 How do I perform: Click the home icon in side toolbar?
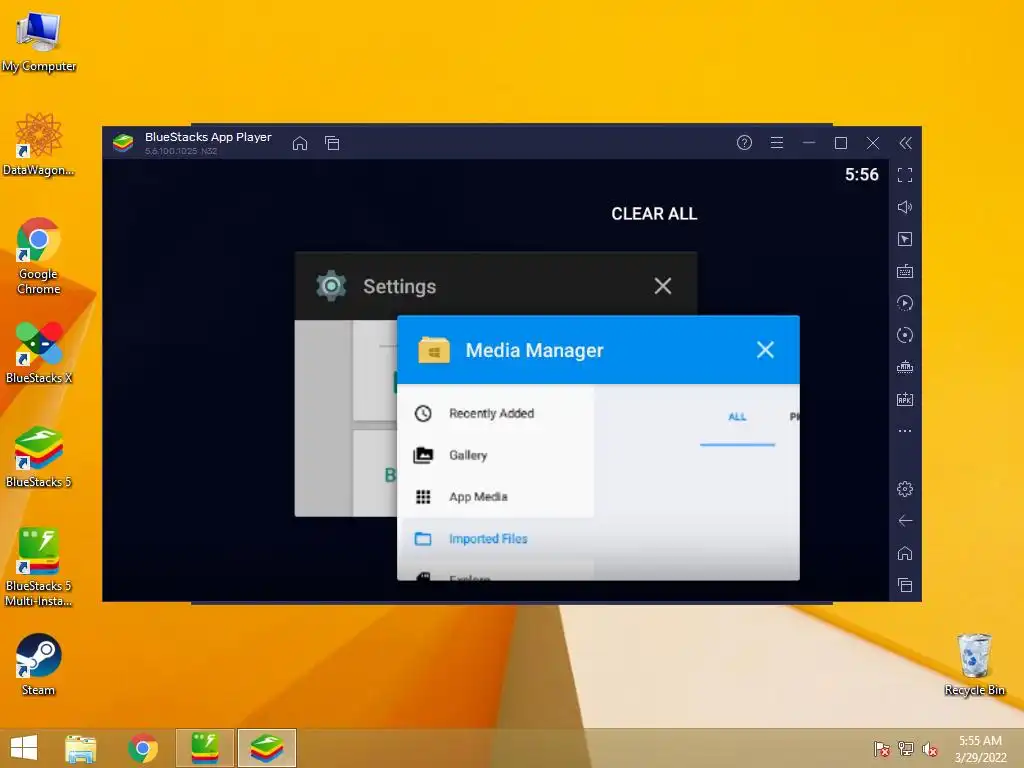tap(905, 553)
